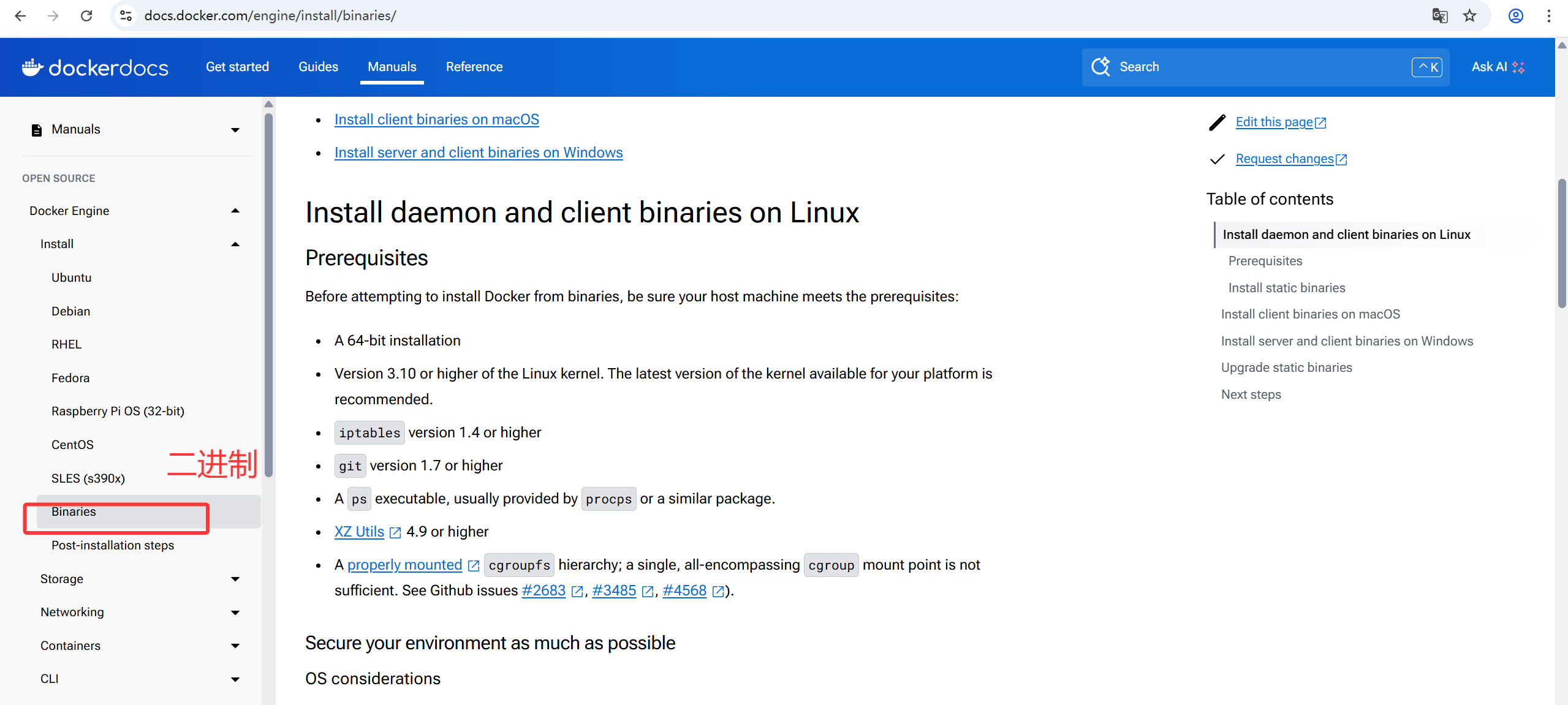Open the Guides top navigation tab
The image size is (1568, 705).
318,67
